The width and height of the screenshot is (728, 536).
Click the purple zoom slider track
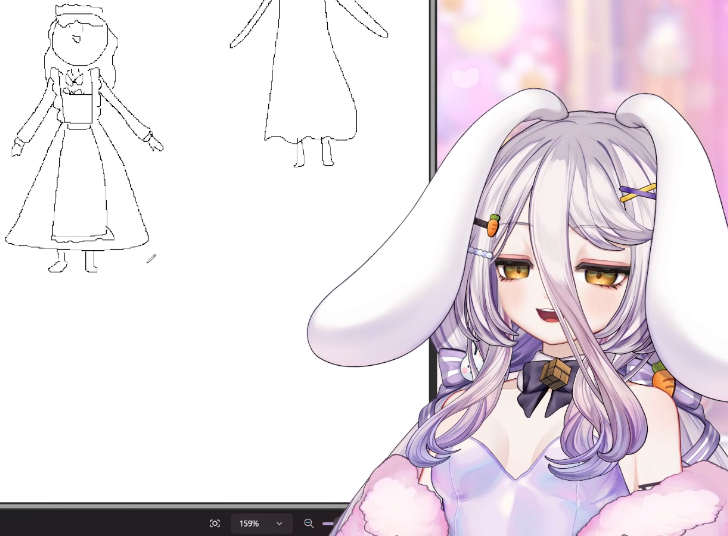click(328, 523)
